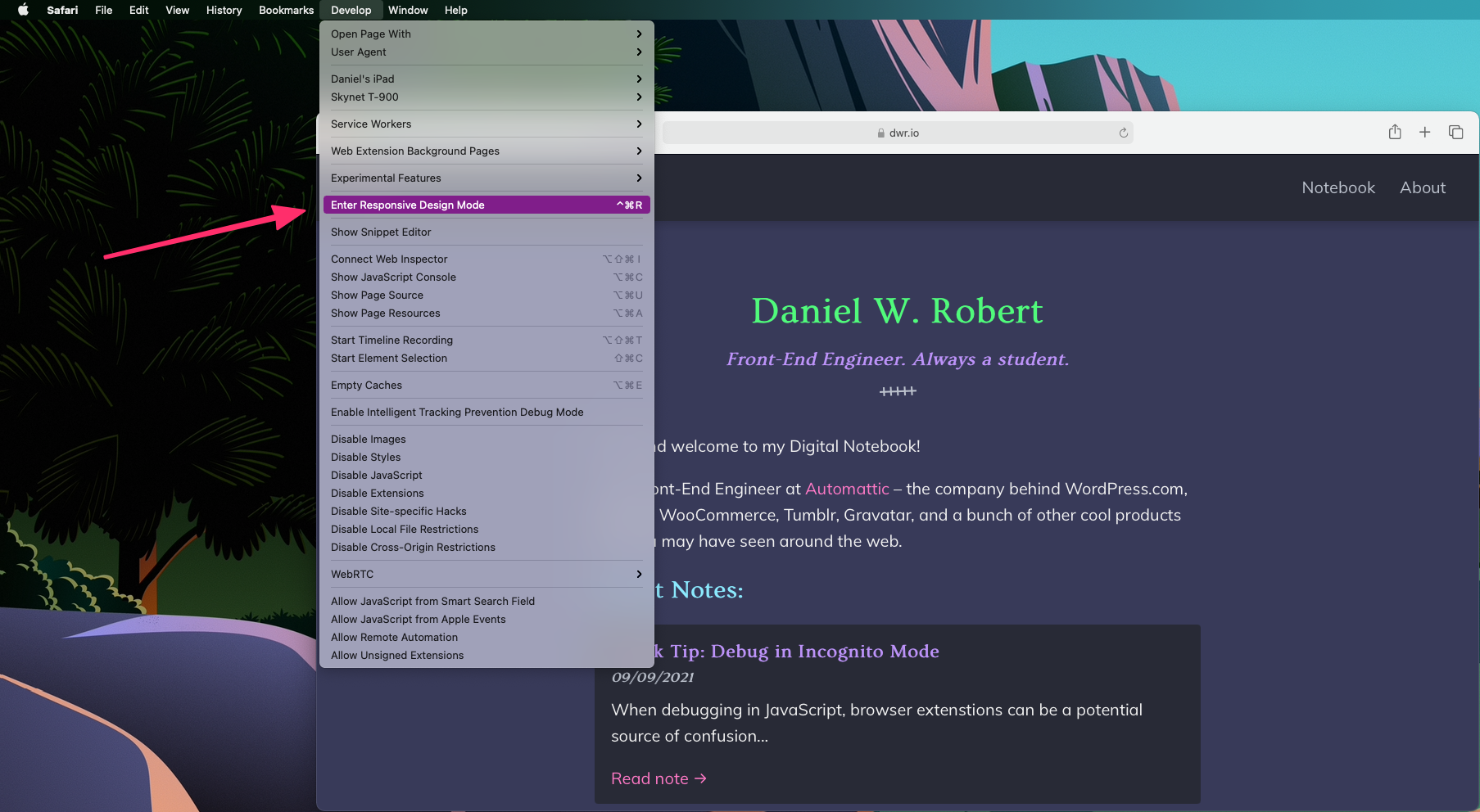Image resolution: width=1480 pixels, height=812 pixels.
Task: Toggle Disable Extensions option
Action: (x=487, y=493)
